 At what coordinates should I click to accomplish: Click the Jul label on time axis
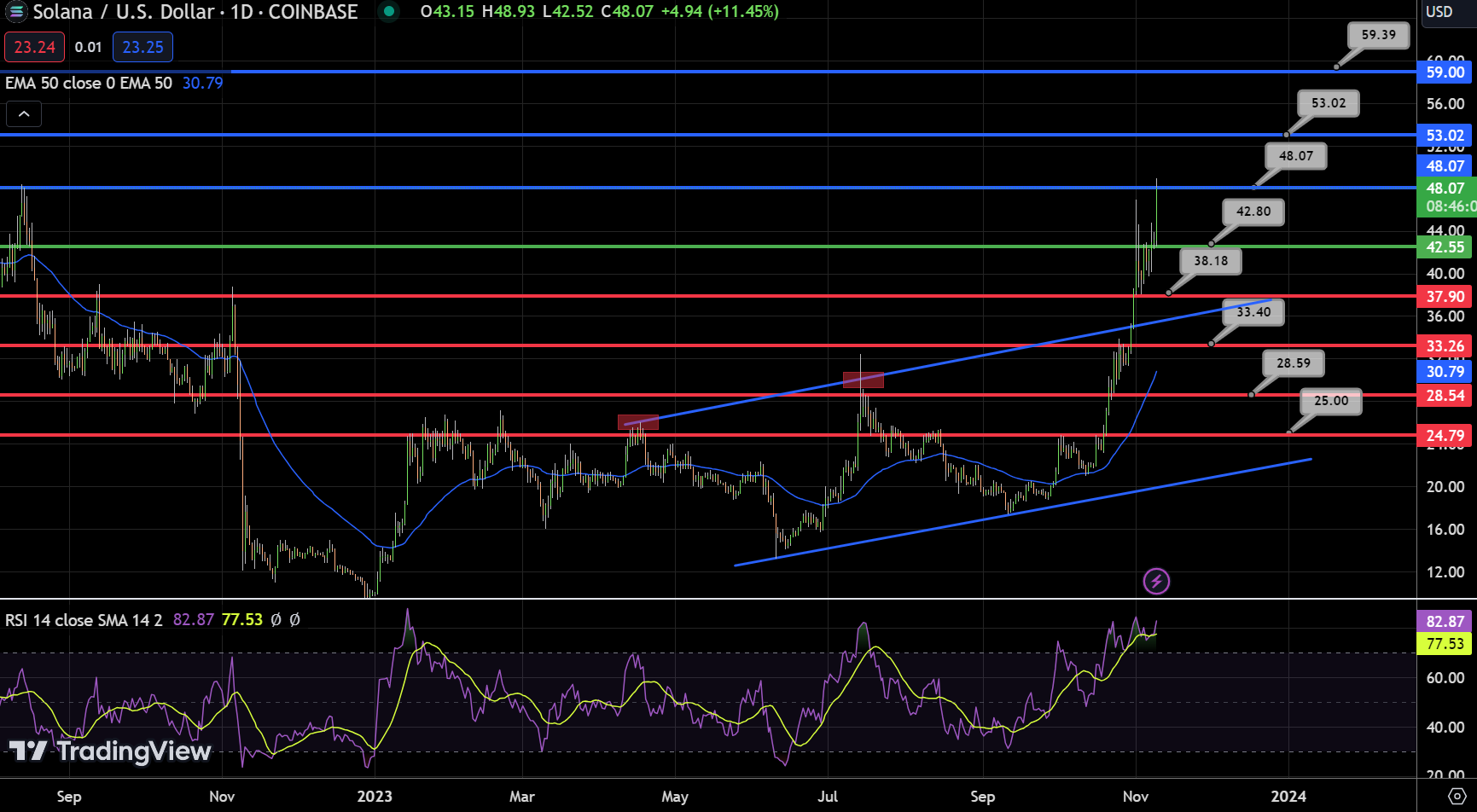click(x=828, y=797)
